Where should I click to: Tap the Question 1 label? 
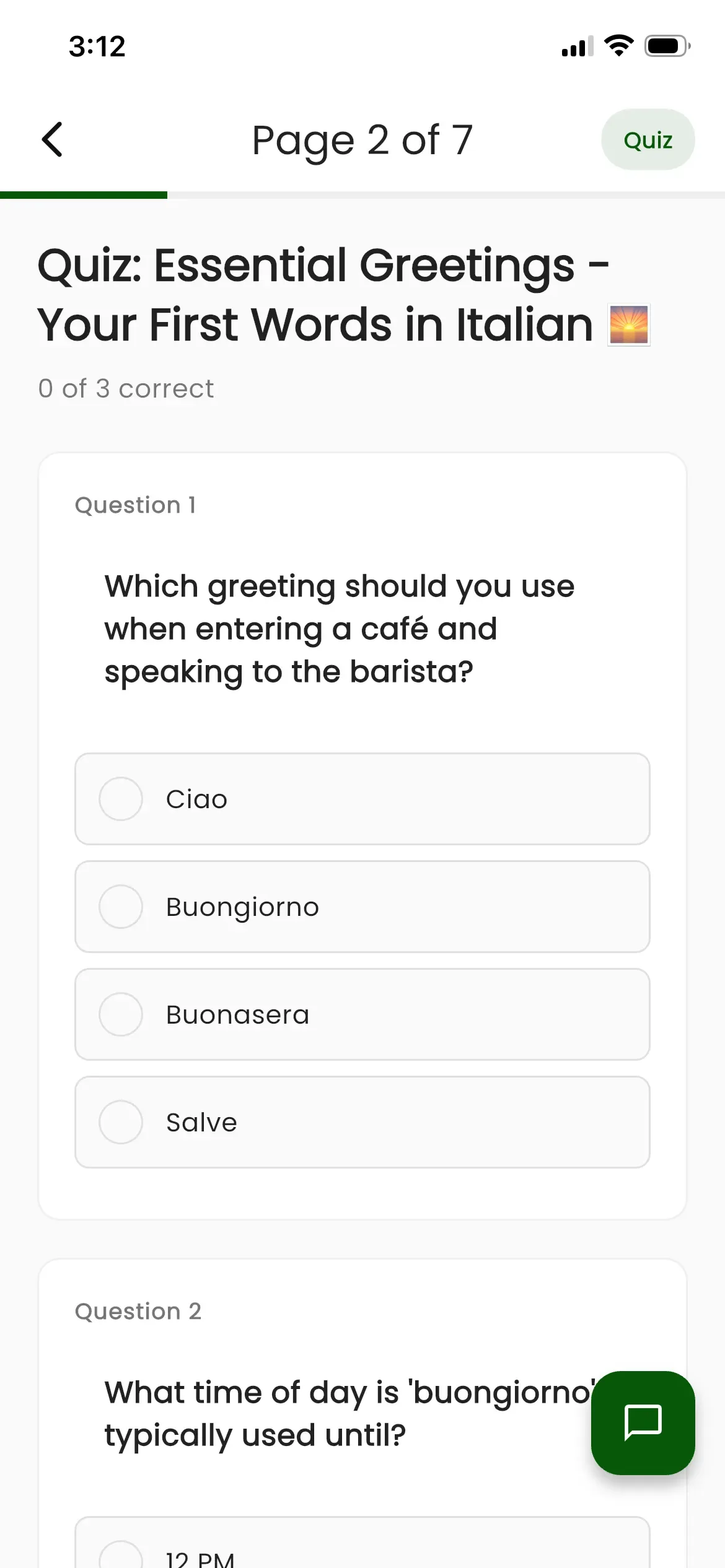[135, 505]
